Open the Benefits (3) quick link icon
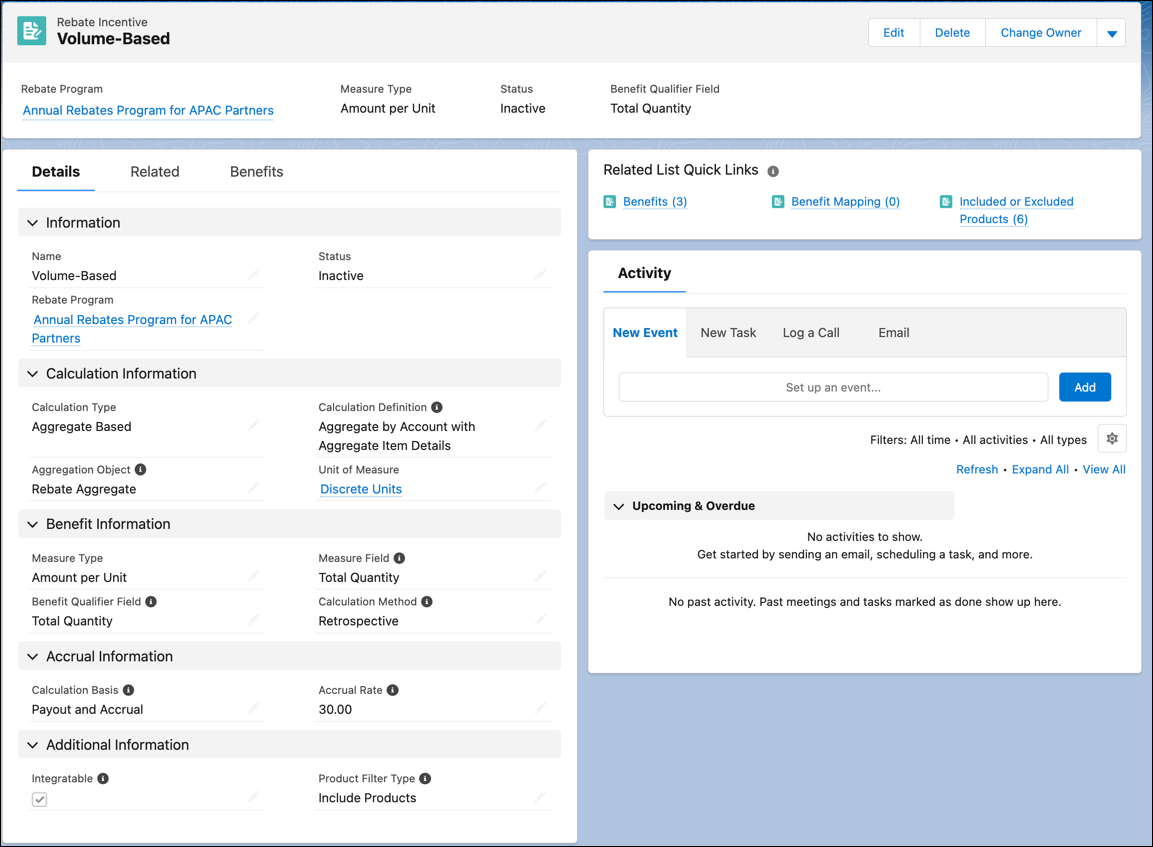This screenshot has height=847, width=1153. click(610, 201)
